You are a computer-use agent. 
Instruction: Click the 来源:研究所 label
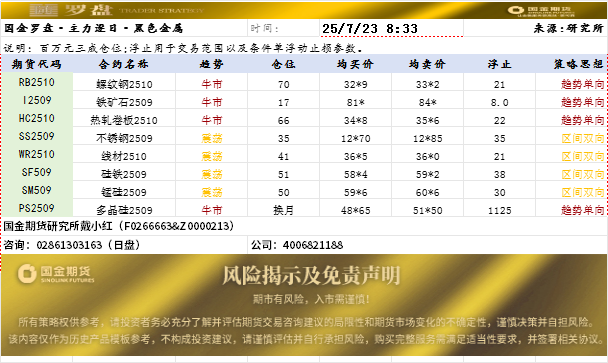568,28
